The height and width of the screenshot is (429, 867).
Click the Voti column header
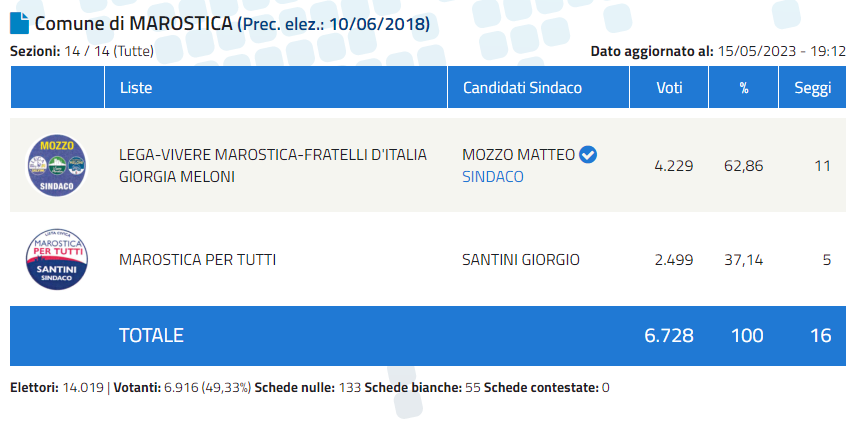(x=669, y=87)
